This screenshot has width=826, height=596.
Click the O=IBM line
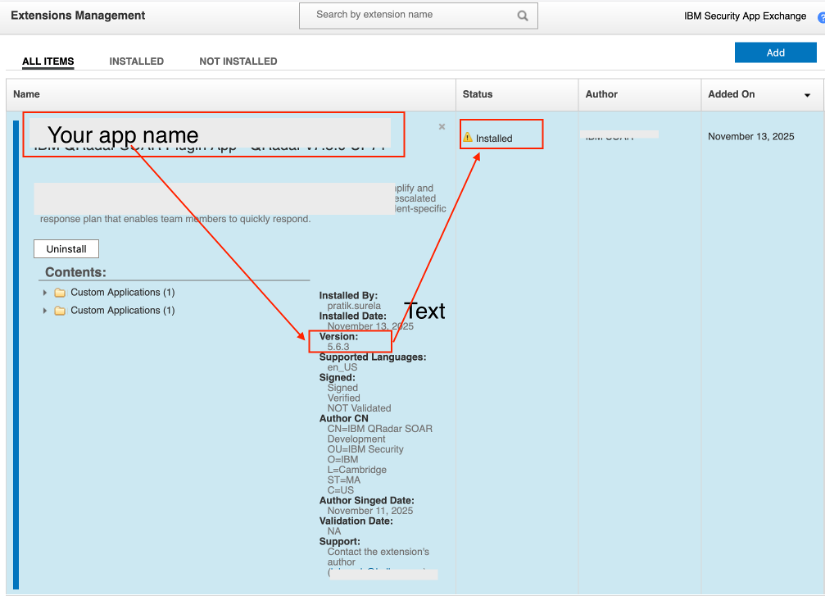click(x=342, y=460)
